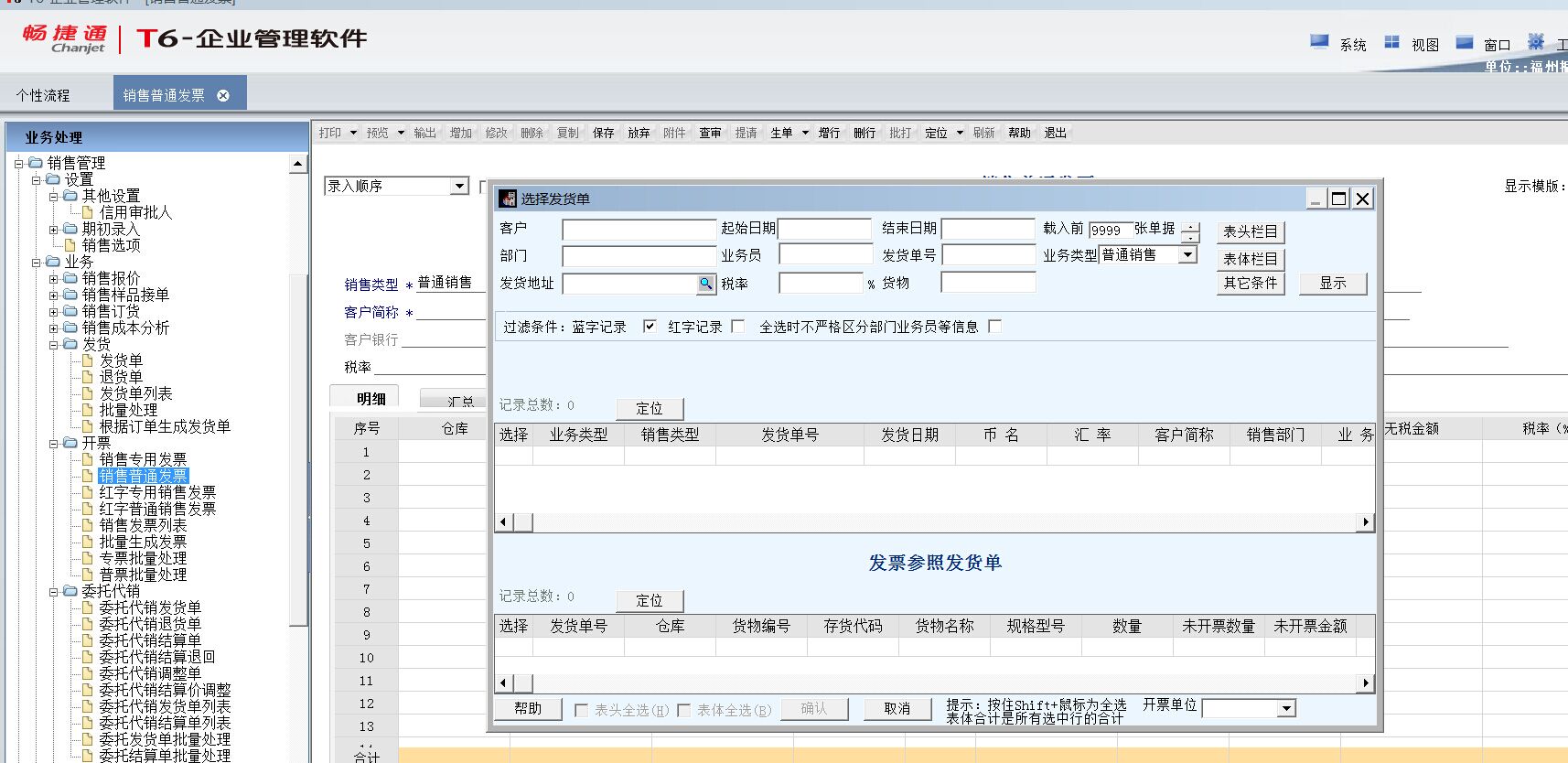The image size is (1568, 763).
Task: Switch to the 个性流程 tab
Action: 43,95
